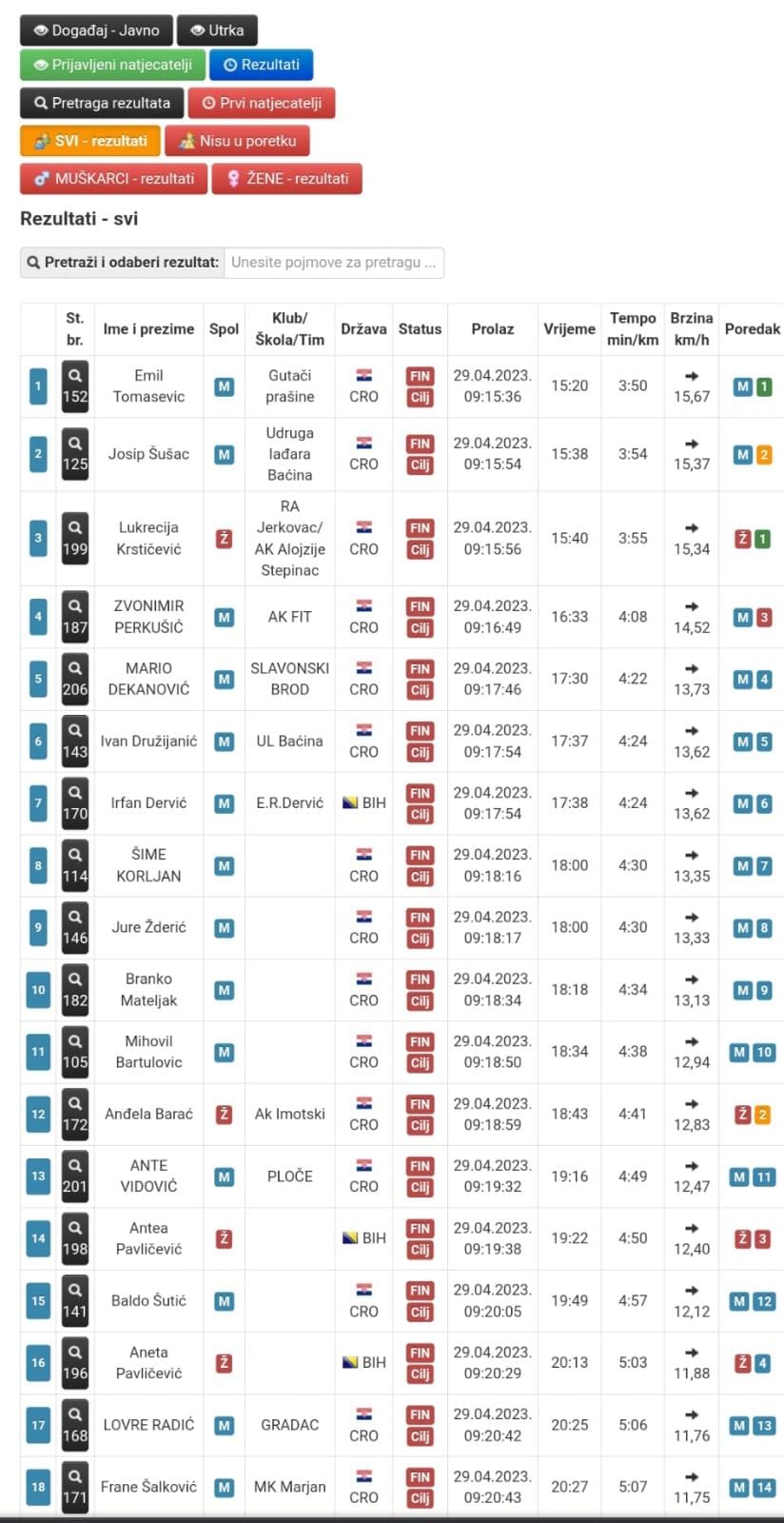Click the M 1 ranking badge
Image resolution: width=784 pixels, height=1523 pixels.
(753, 386)
